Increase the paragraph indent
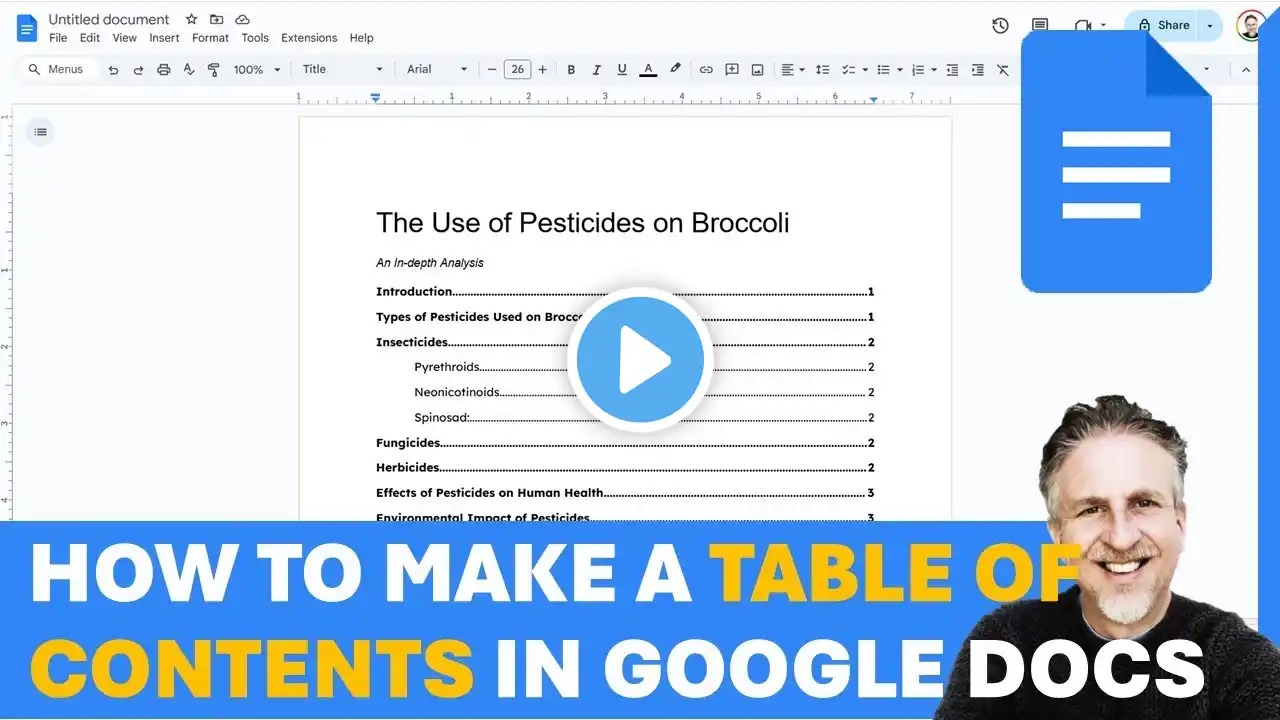Image resolution: width=1280 pixels, height=720 pixels. click(x=977, y=70)
